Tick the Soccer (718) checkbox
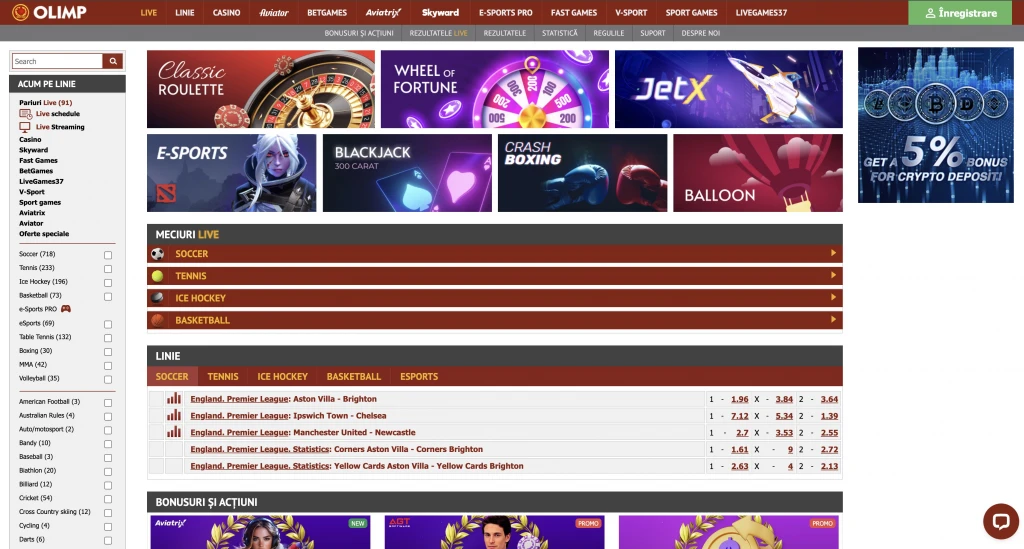Screen dimensions: 1024x549 (x=108, y=255)
